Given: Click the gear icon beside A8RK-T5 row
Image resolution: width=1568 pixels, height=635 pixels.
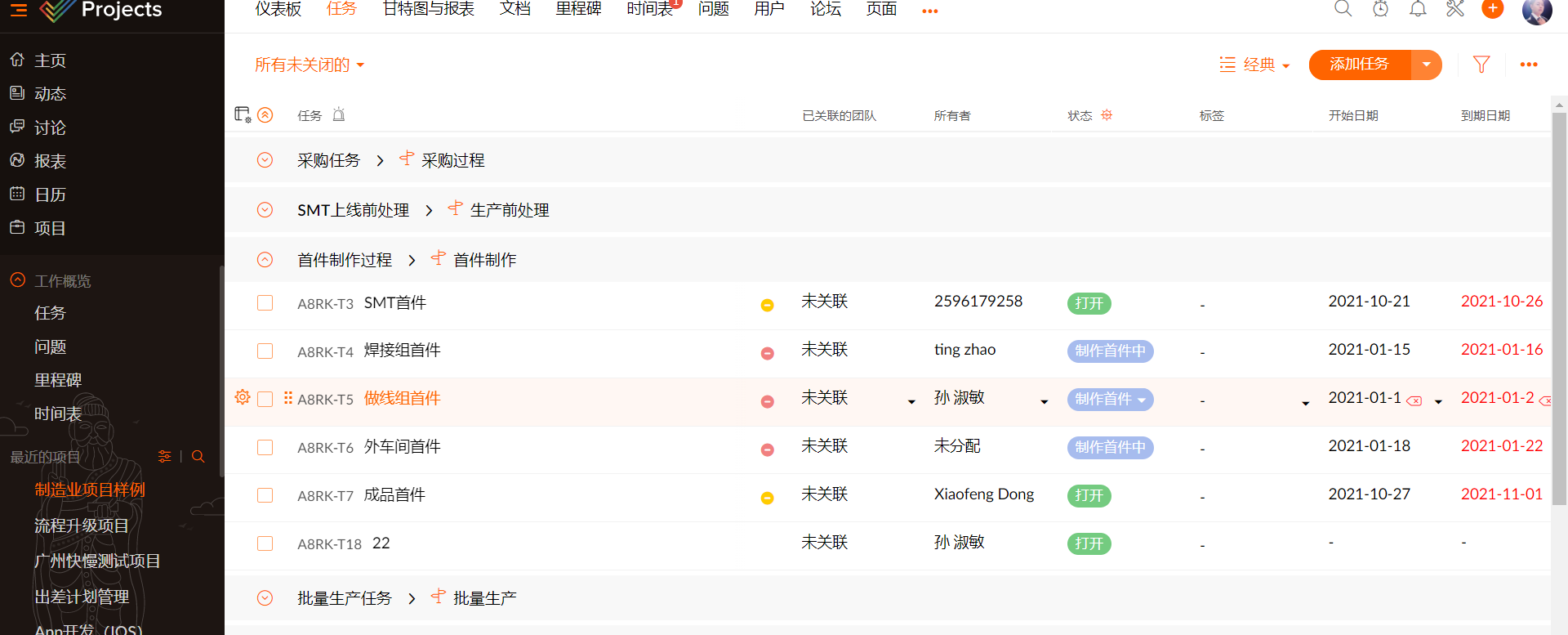Looking at the screenshot, I should (243, 397).
